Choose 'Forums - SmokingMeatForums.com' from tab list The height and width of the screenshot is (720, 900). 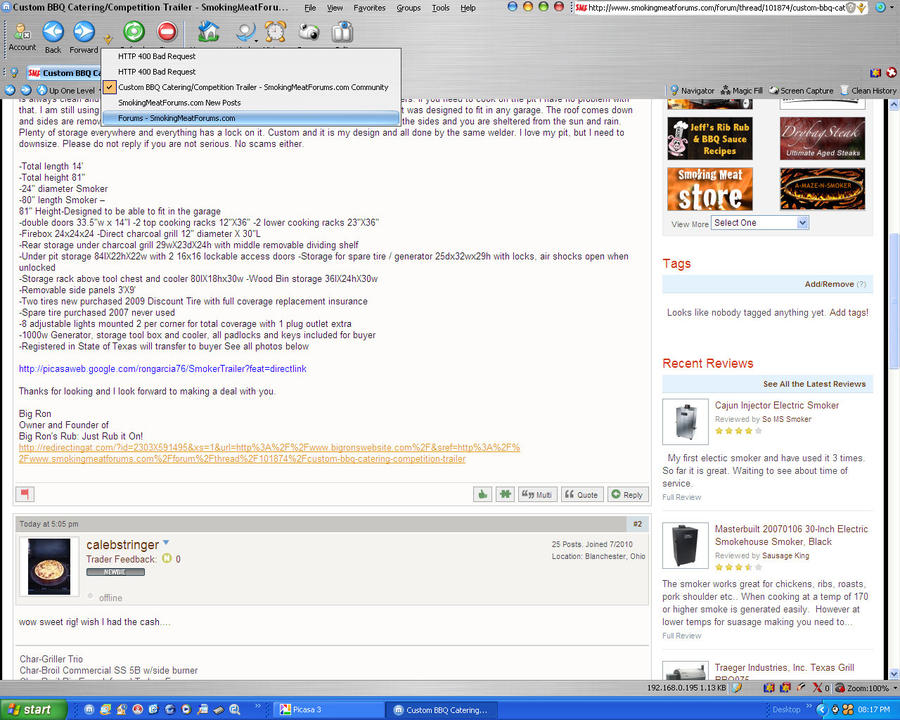[176, 118]
